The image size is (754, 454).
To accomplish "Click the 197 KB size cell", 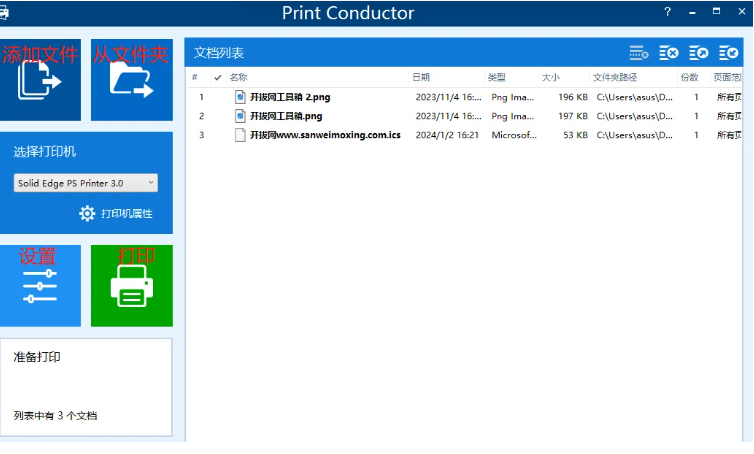I will click(573, 116).
